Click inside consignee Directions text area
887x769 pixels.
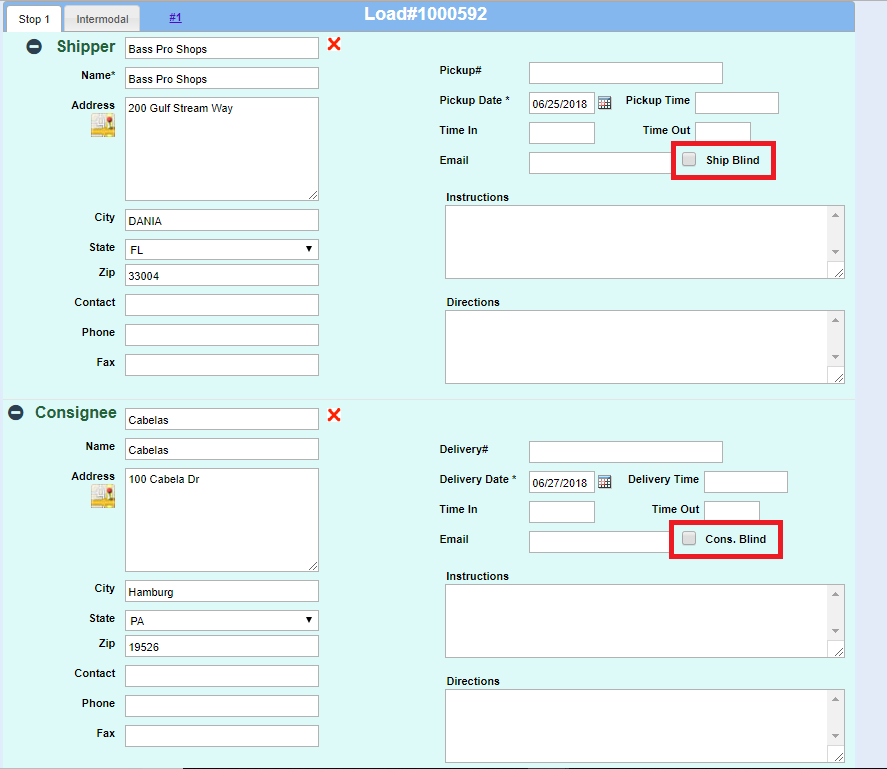(x=636, y=725)
